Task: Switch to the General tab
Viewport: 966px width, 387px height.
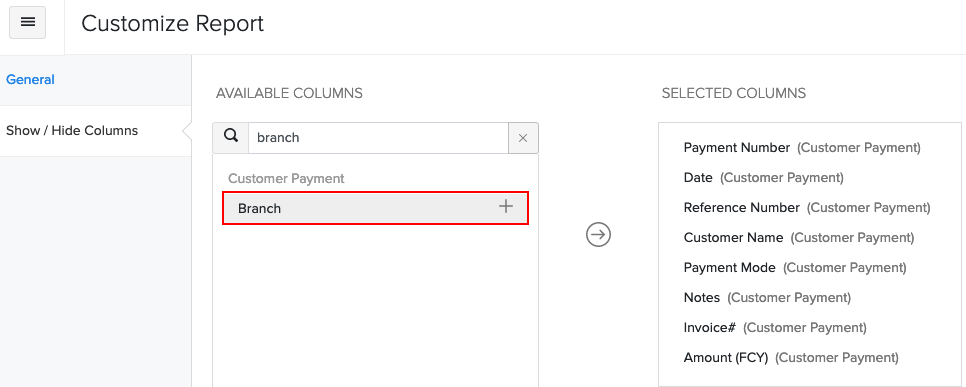Action: 30,79
